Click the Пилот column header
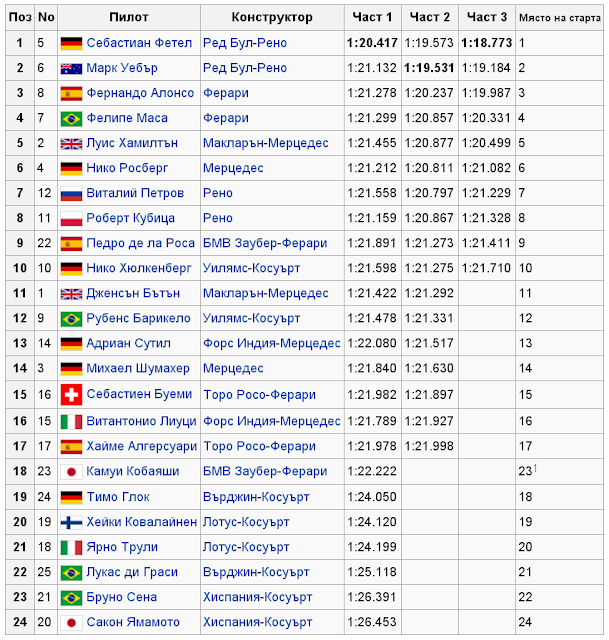Image resolution: width=609 pixels, height=640 pixels. click(129, 17)
